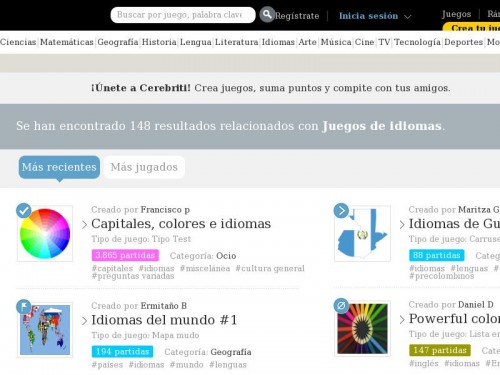
Task: Click chevron before Idiomas del mundo #1
Action: click(x=85, y=321)
